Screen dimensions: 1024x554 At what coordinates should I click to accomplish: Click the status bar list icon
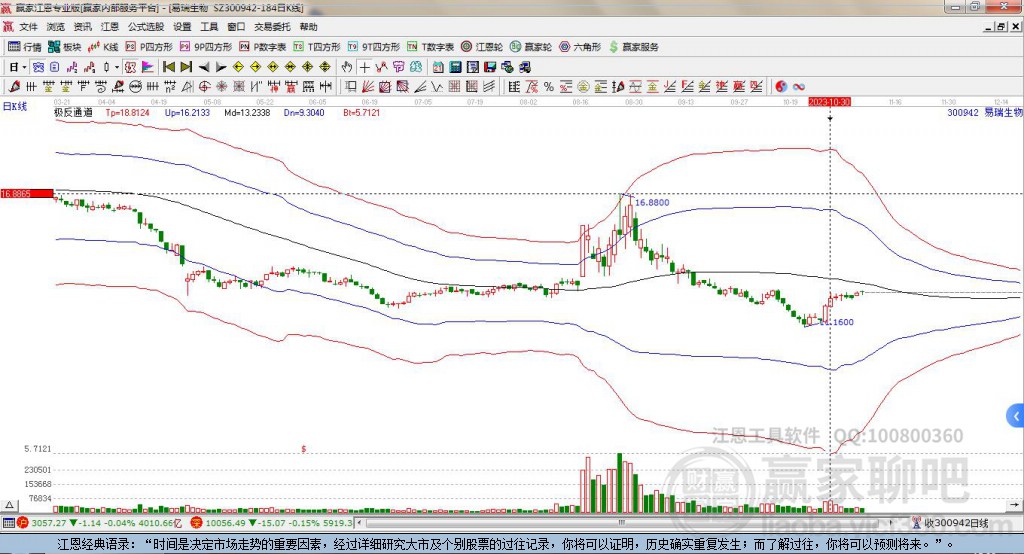[x=8, y=523]
